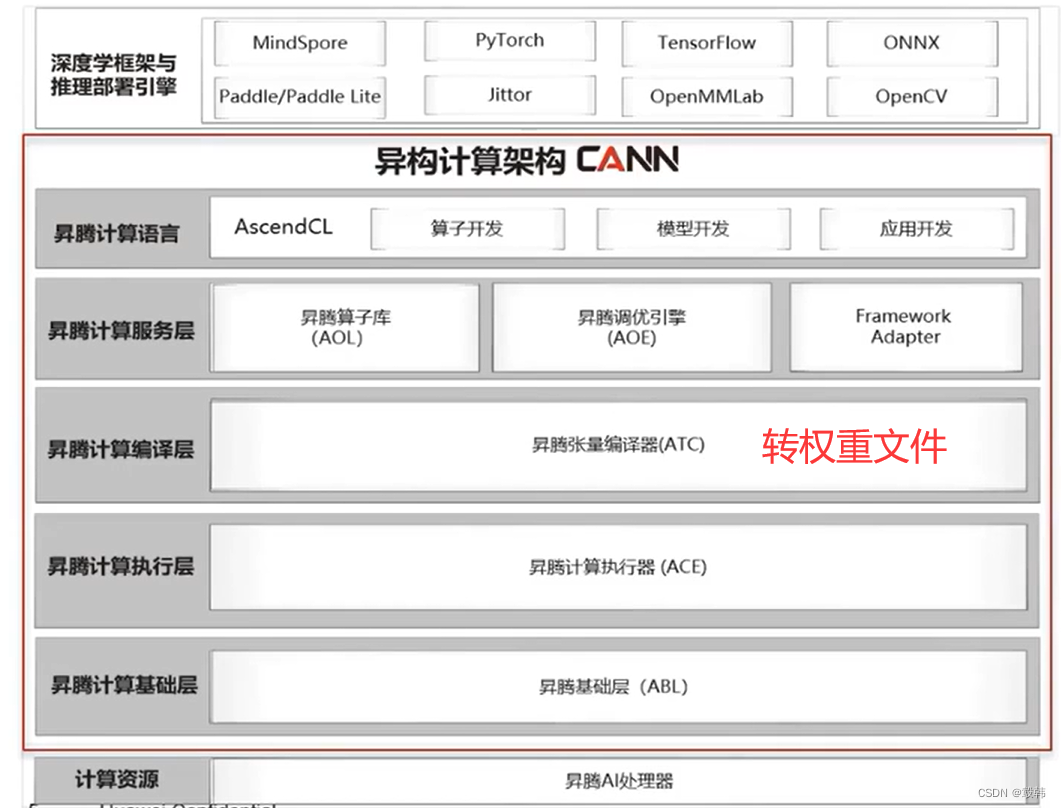Click the 昇腾算子库 (AOL) box
Screen dimensions: 1061x808
click(345, 328)
